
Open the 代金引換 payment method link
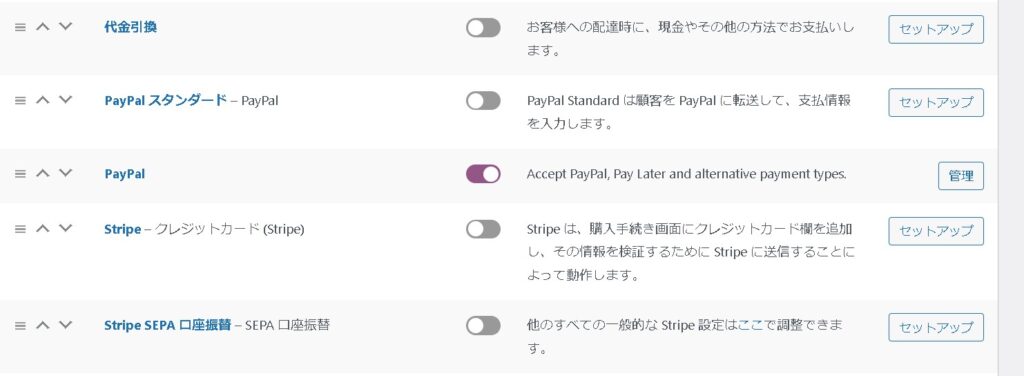131,27
